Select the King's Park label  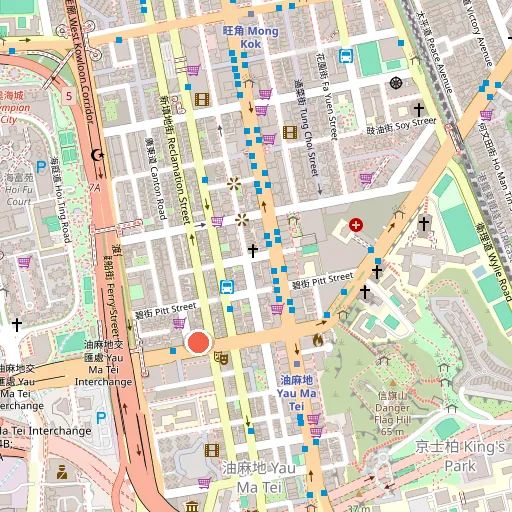tap(460, 456)
